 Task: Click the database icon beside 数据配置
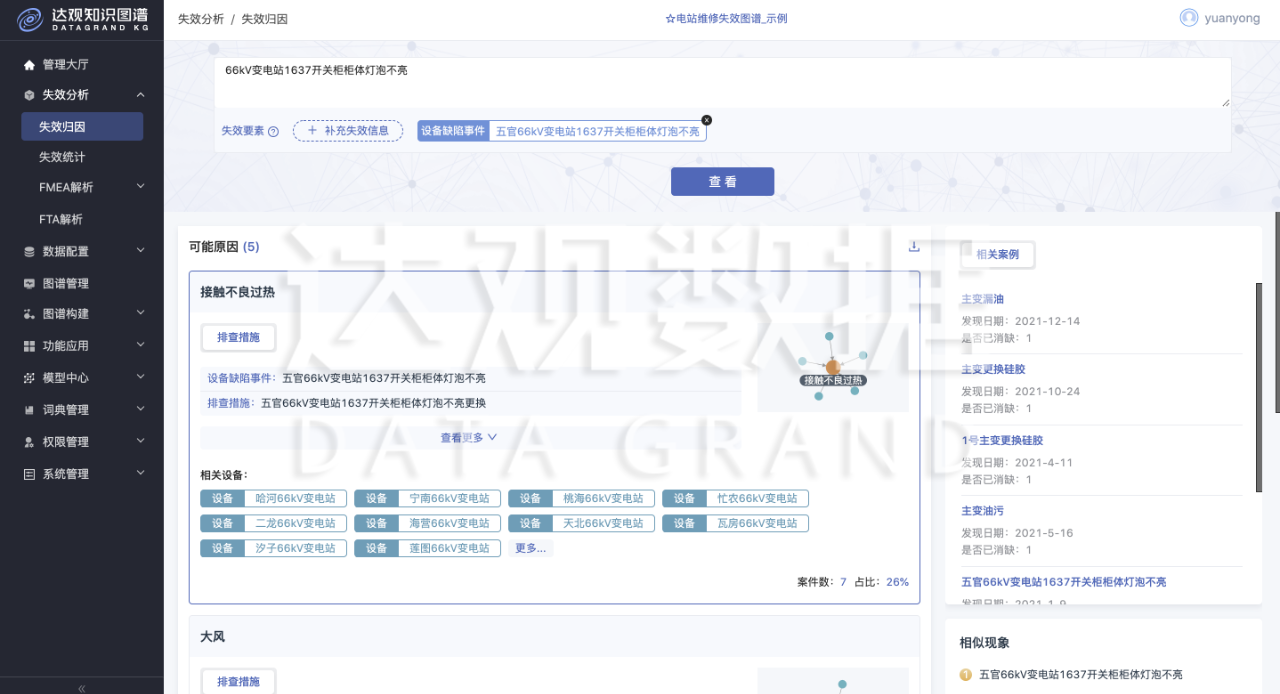click(x=29, y=251)
